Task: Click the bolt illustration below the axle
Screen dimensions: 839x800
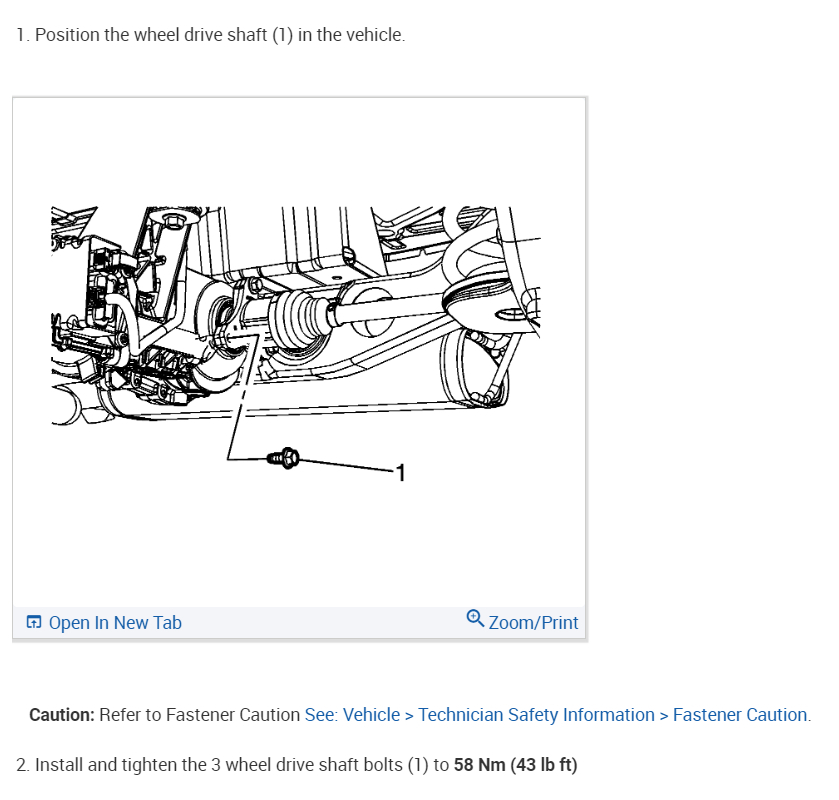Action: [283, 458]
